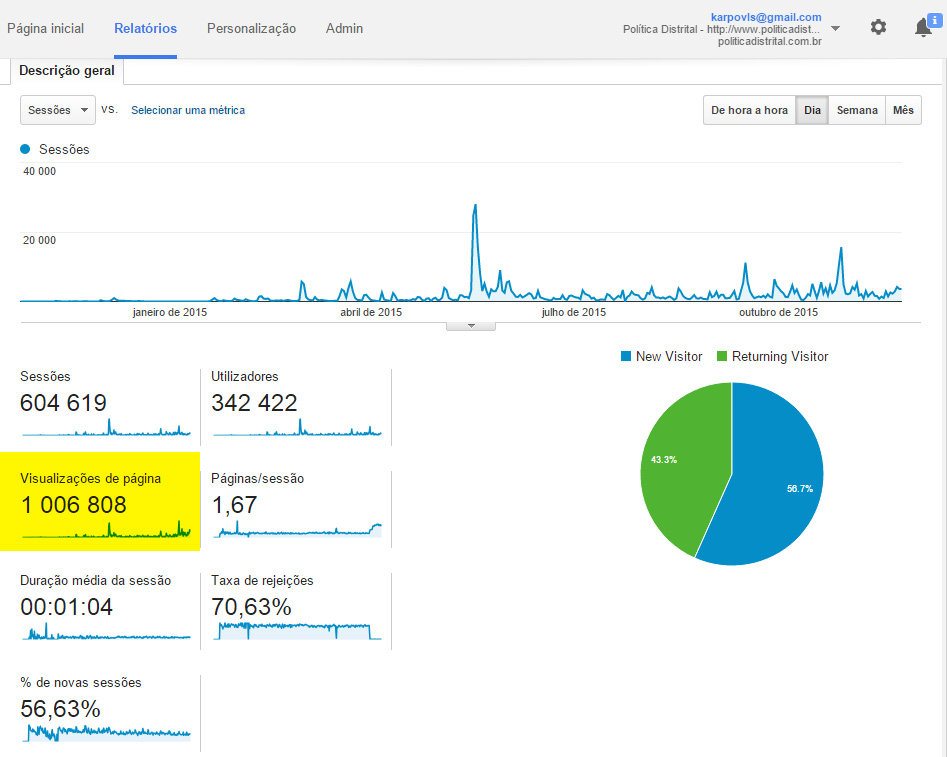Screen dimensions: 947x757
Task: Click Selecionar uma métrica link
Action: click(x=188, y=110)
